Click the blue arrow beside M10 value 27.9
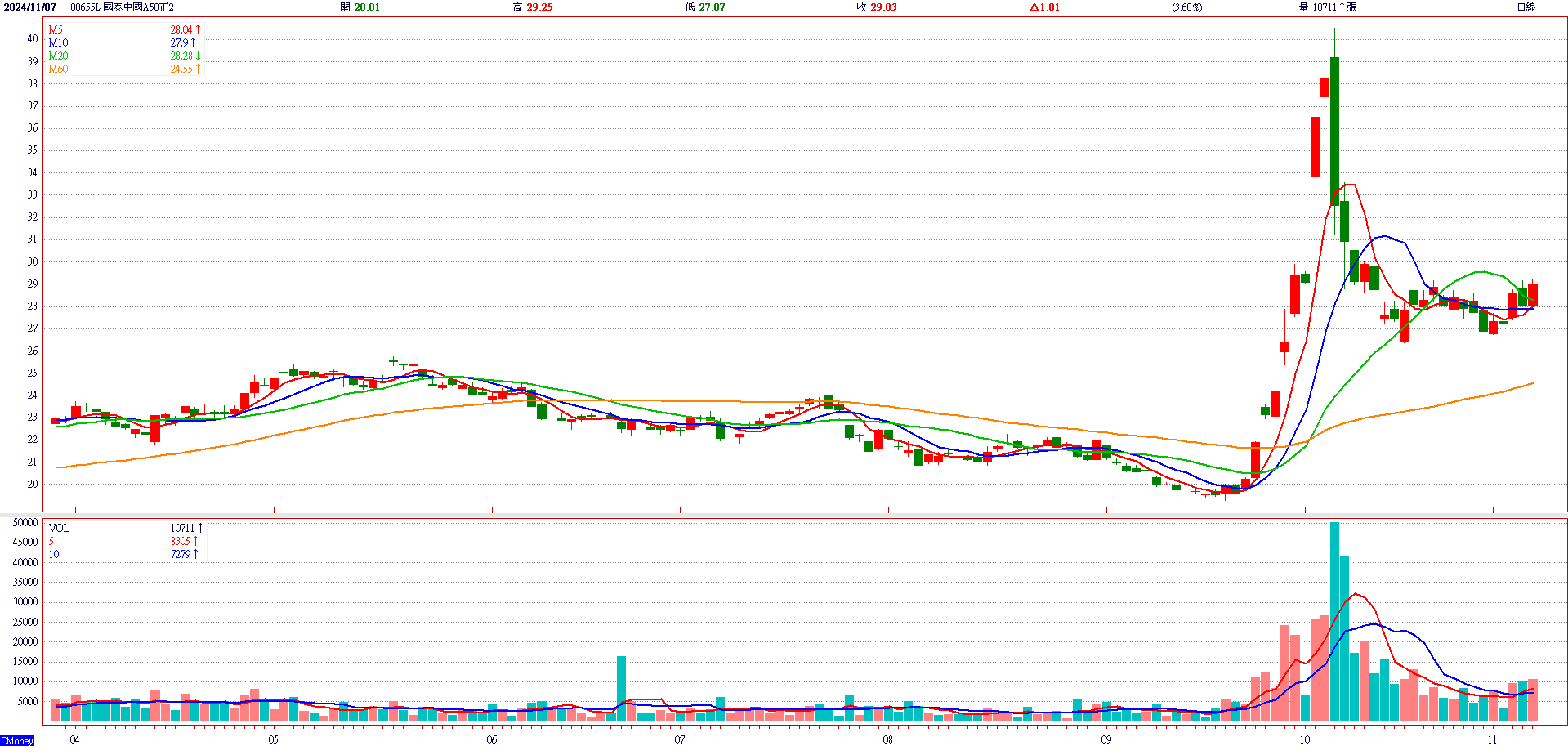 pos(194,42)
